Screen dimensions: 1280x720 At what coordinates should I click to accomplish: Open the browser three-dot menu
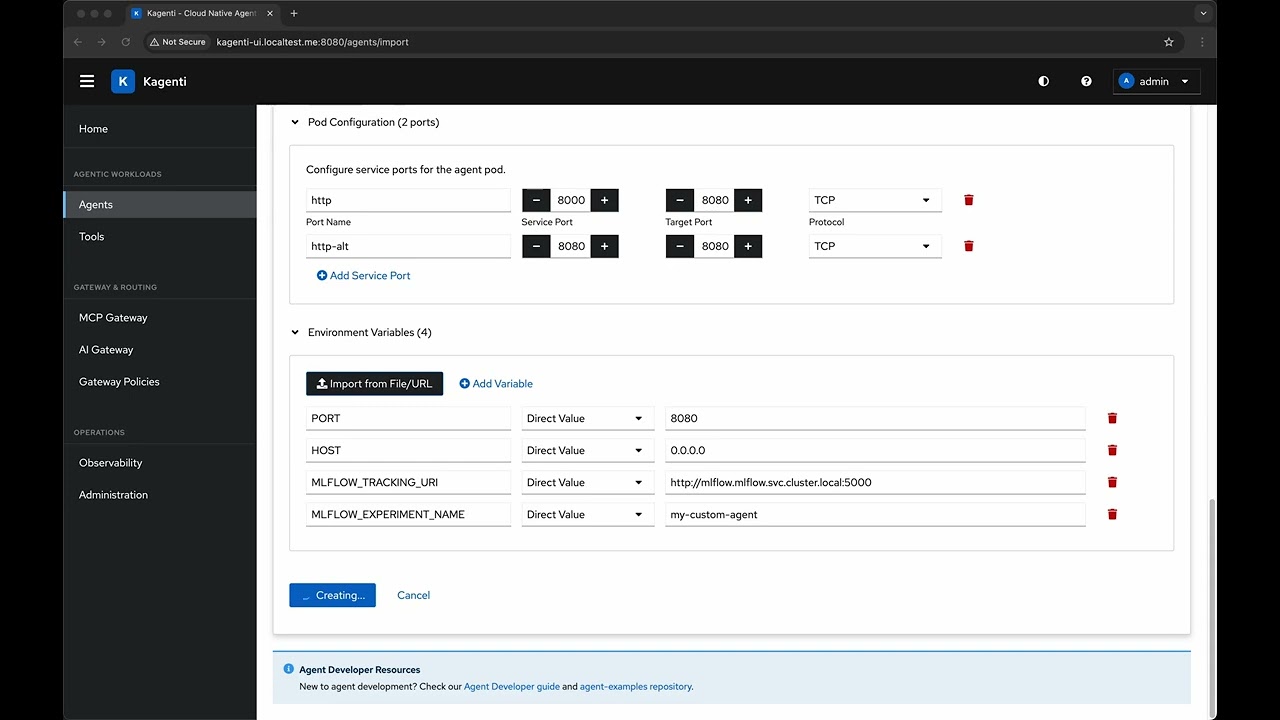[x=1202, y=42]
